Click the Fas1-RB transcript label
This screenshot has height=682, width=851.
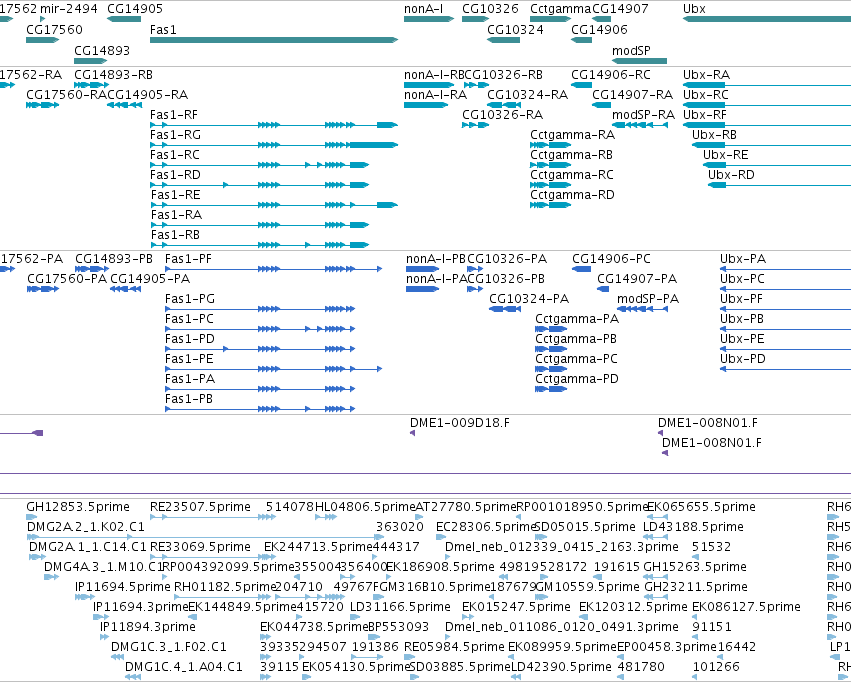tap(175, 235)
